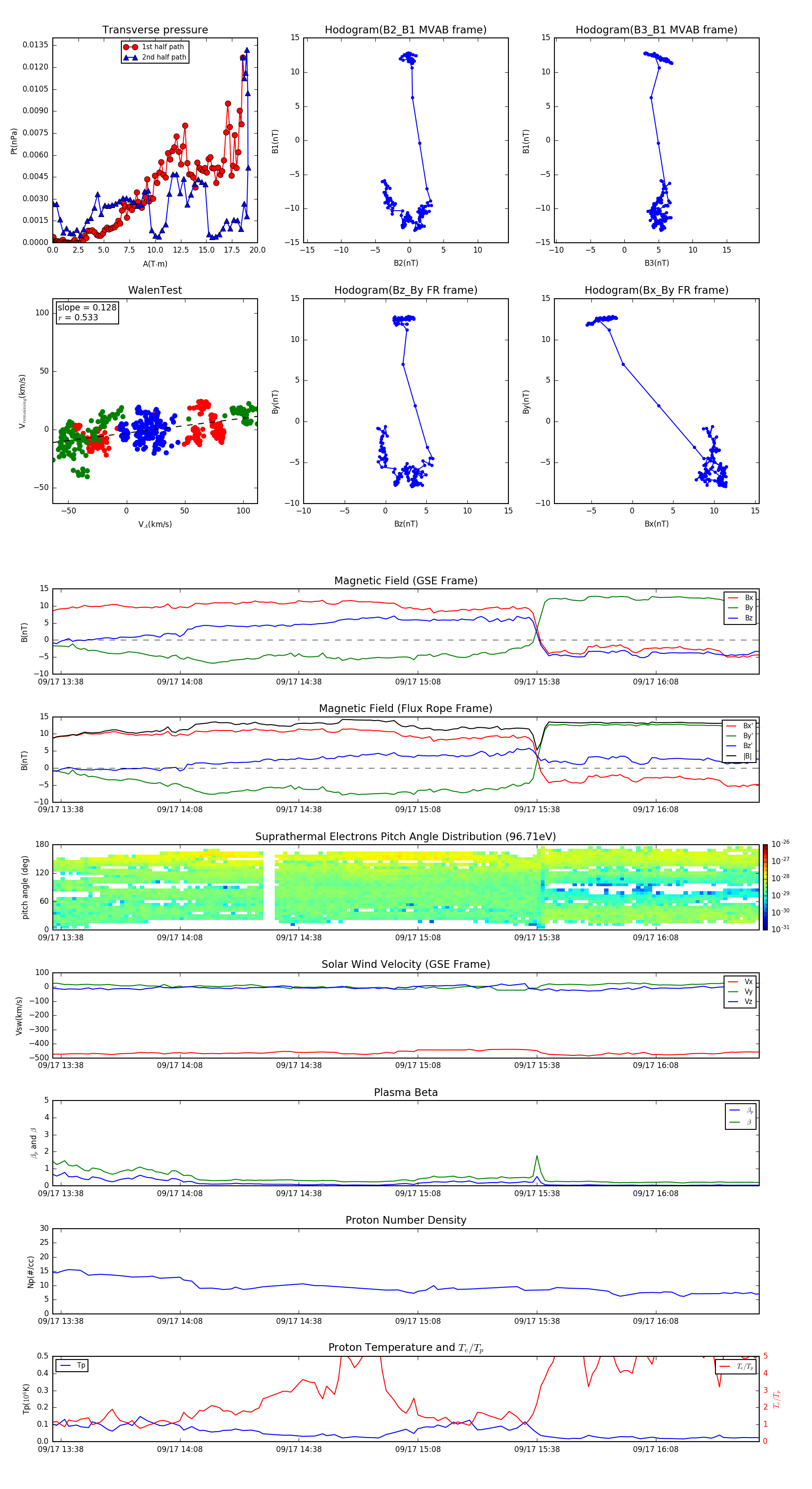Click the 'WalenTest' plot title
This screenshot has width=812, height=1489.
click(x=155, y=290)
